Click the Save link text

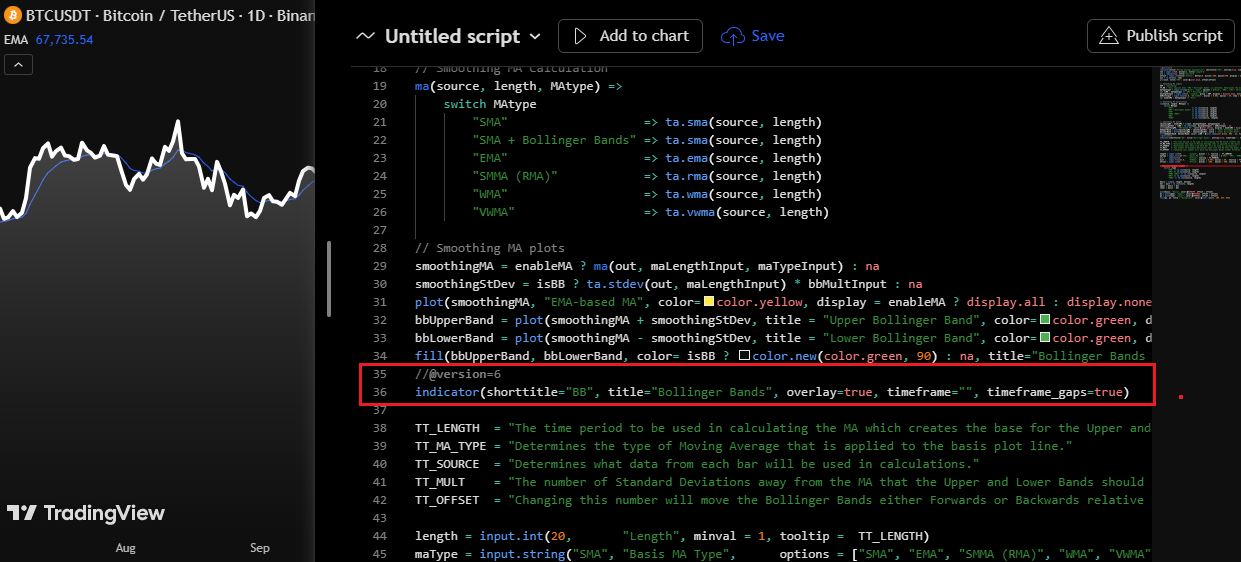(x=768, y=36)
